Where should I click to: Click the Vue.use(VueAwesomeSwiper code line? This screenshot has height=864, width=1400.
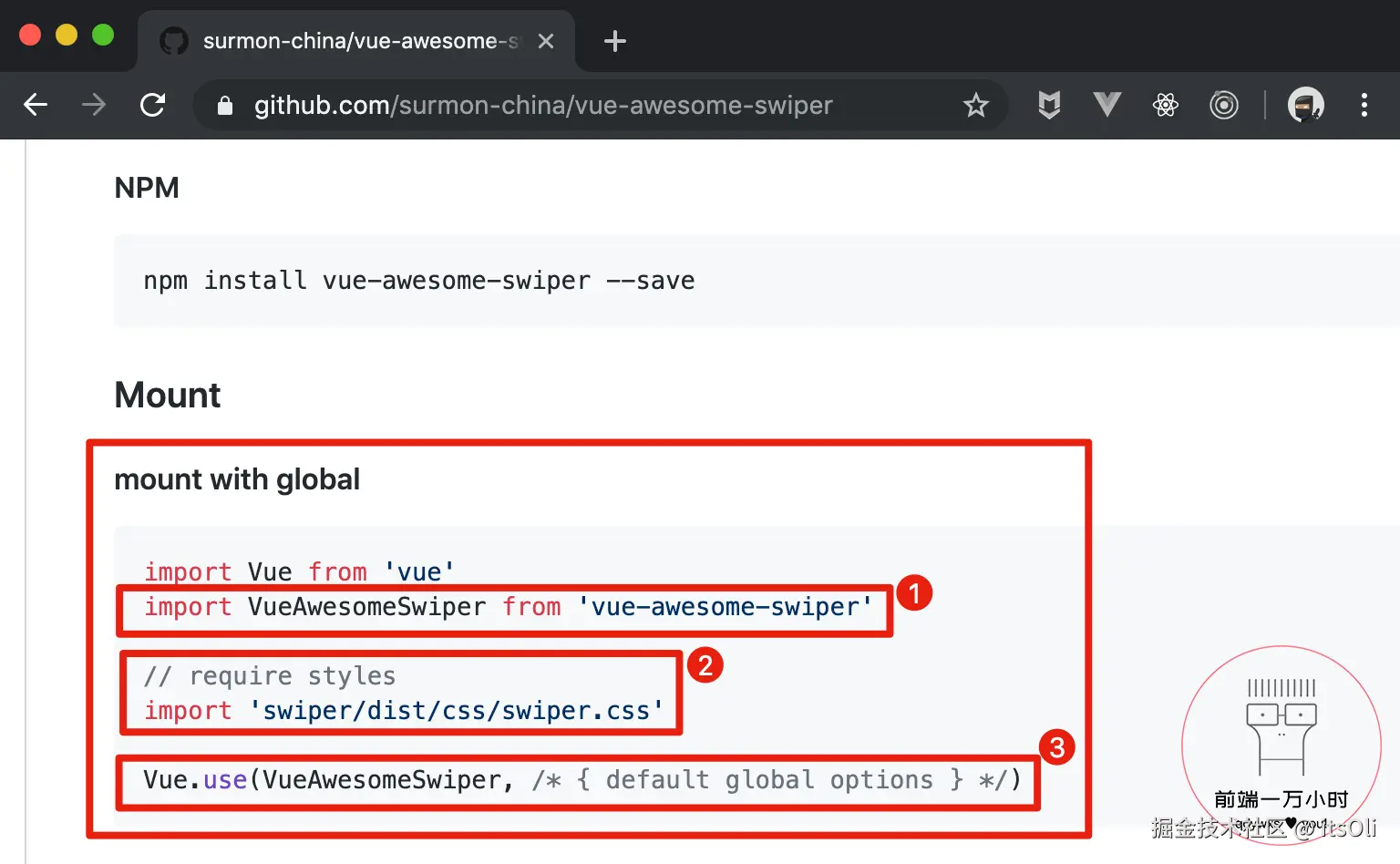[x=582, y=780]
